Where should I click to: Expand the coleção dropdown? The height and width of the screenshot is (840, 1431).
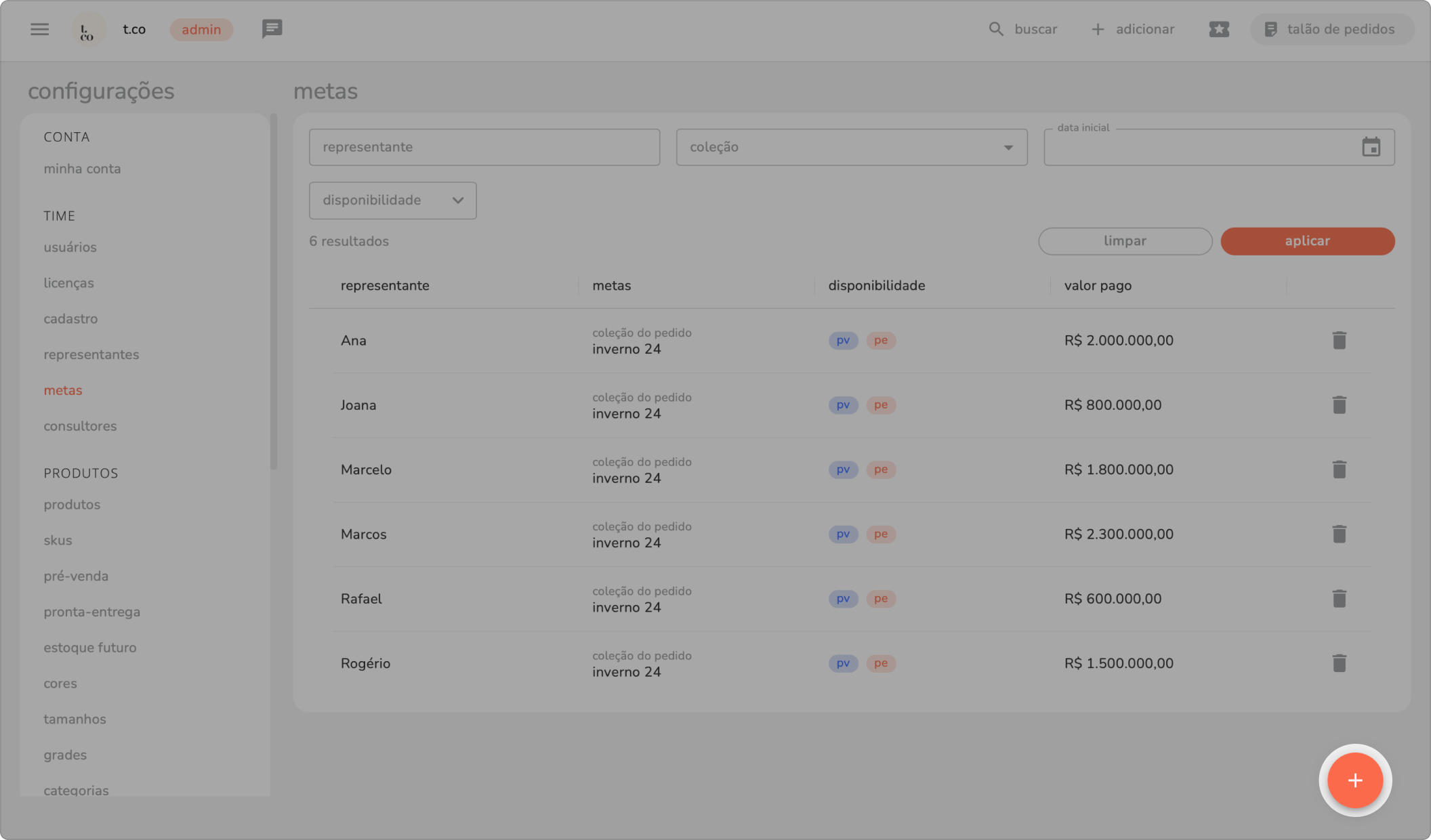click(x=851, y=147)
